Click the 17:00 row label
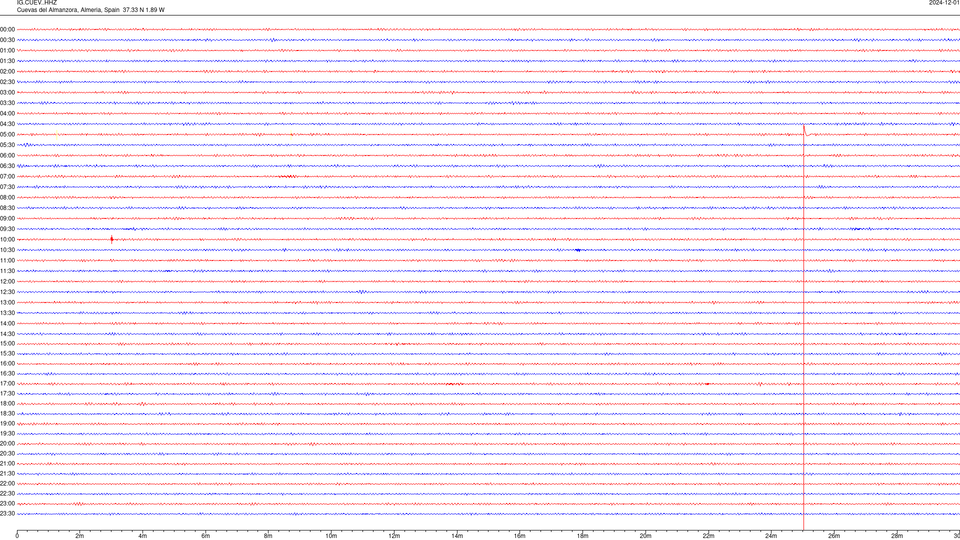Viewport: 960px width, 540px height. (x=7, y=384)
